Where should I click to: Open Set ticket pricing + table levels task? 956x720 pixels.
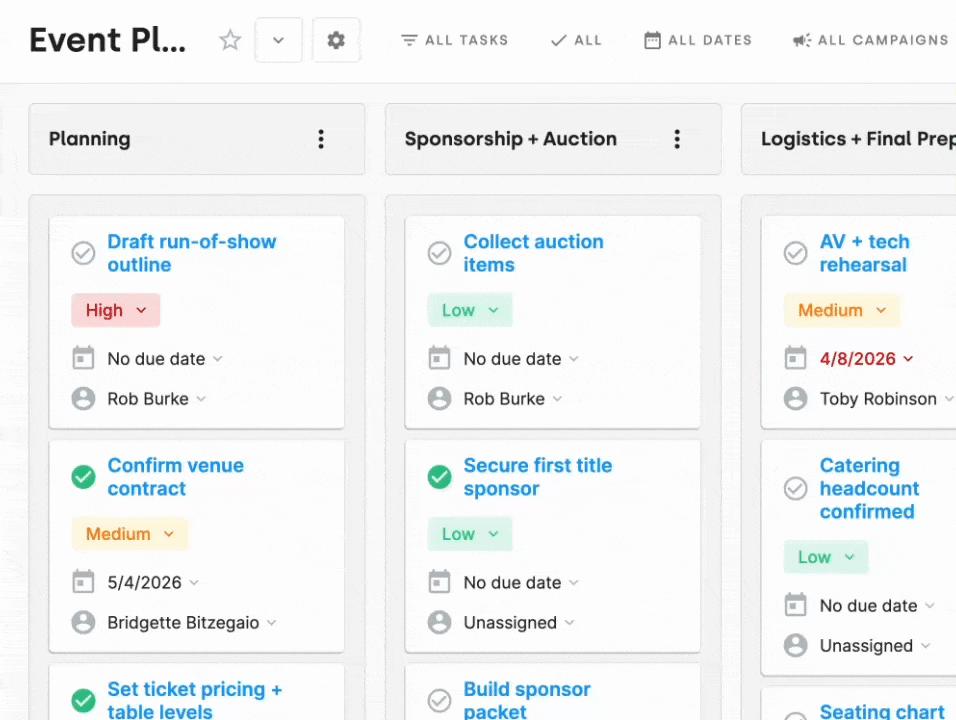pos(194,700)
